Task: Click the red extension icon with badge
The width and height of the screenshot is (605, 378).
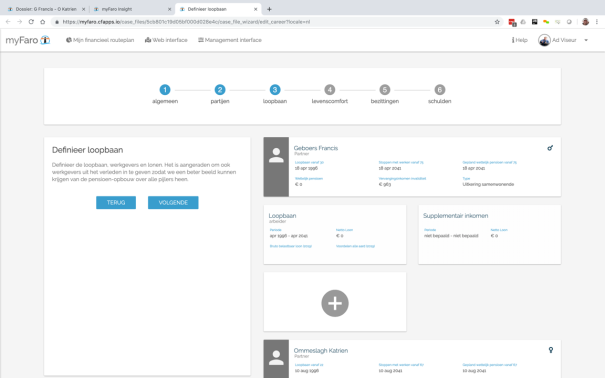Action: 512,22
